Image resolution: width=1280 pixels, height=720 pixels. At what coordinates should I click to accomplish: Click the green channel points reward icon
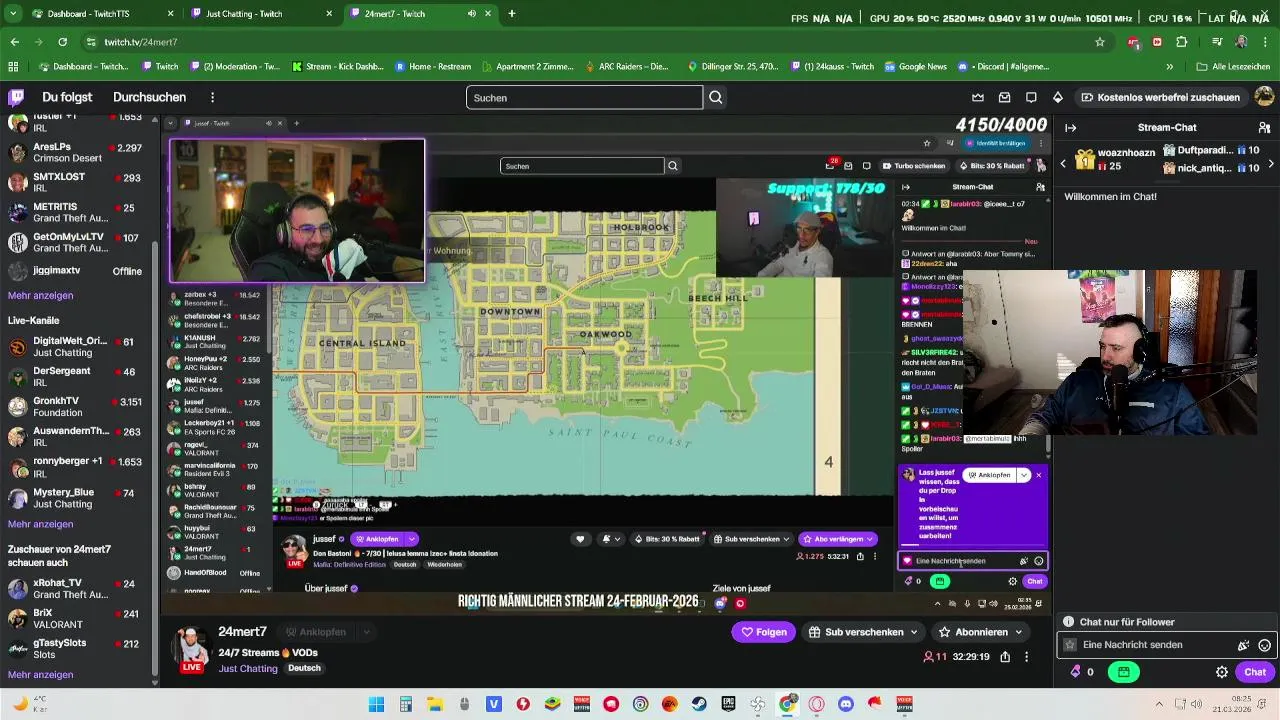point(1123,672)
